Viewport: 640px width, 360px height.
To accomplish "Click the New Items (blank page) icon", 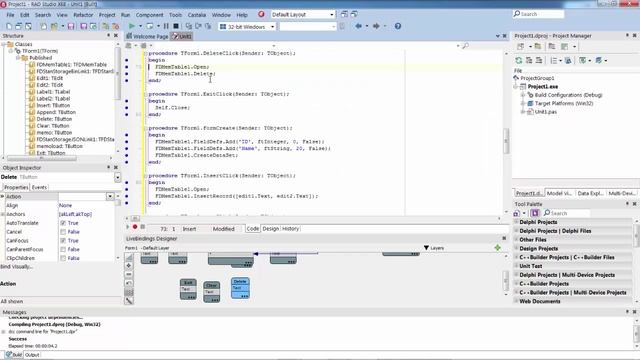I will (x=9, y=26).
